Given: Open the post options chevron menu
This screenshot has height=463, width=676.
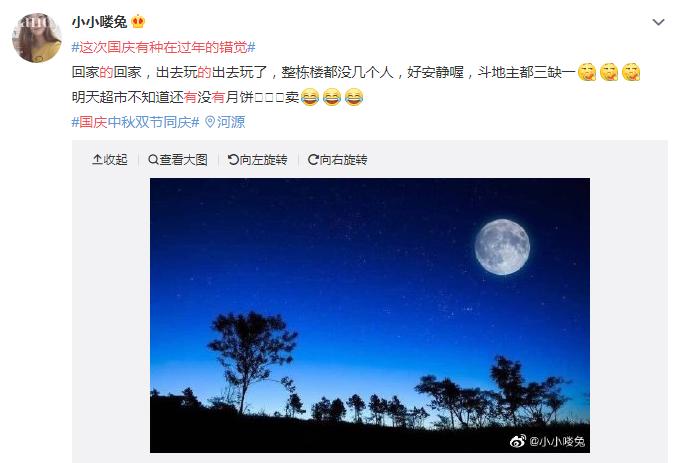Looking at the screenshot, I should coord(658,22).
